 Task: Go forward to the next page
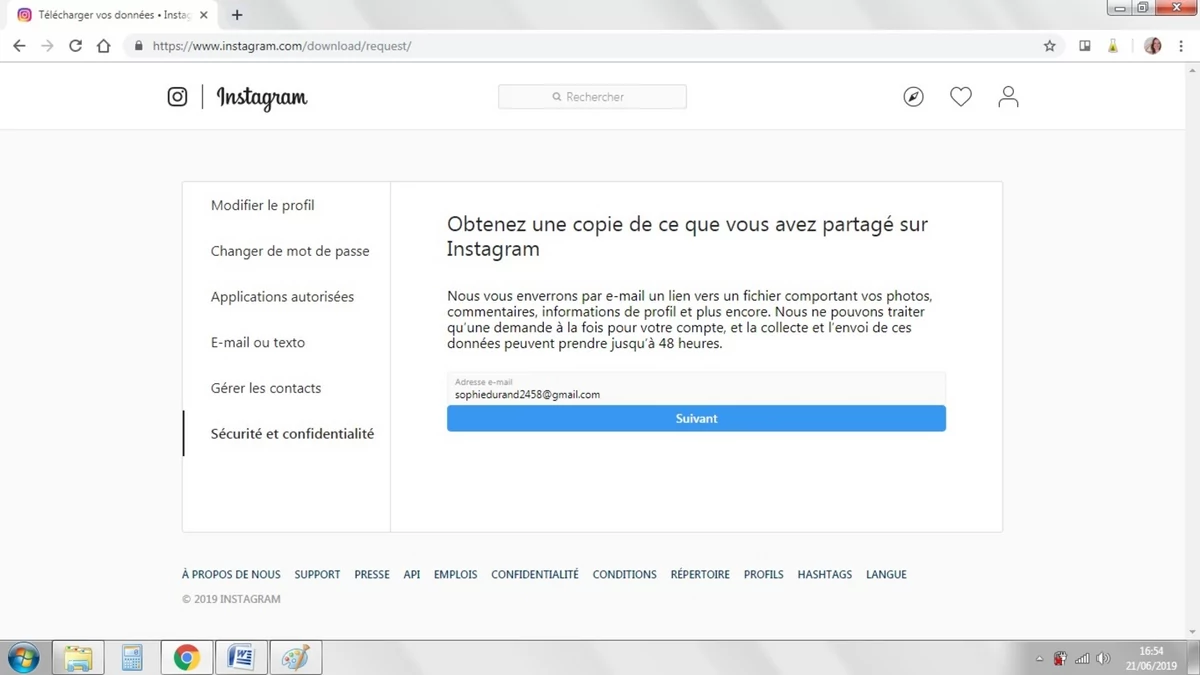pyautogui.click(x=47, y=46)
